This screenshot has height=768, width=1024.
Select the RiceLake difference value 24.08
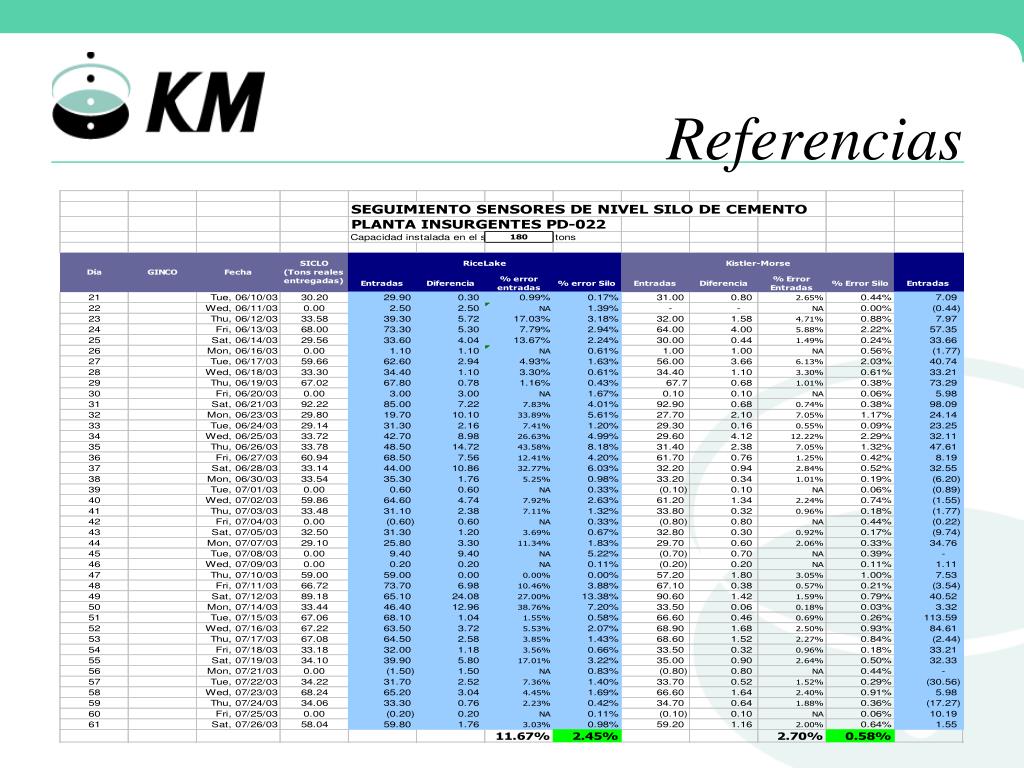tap(466, 596)
